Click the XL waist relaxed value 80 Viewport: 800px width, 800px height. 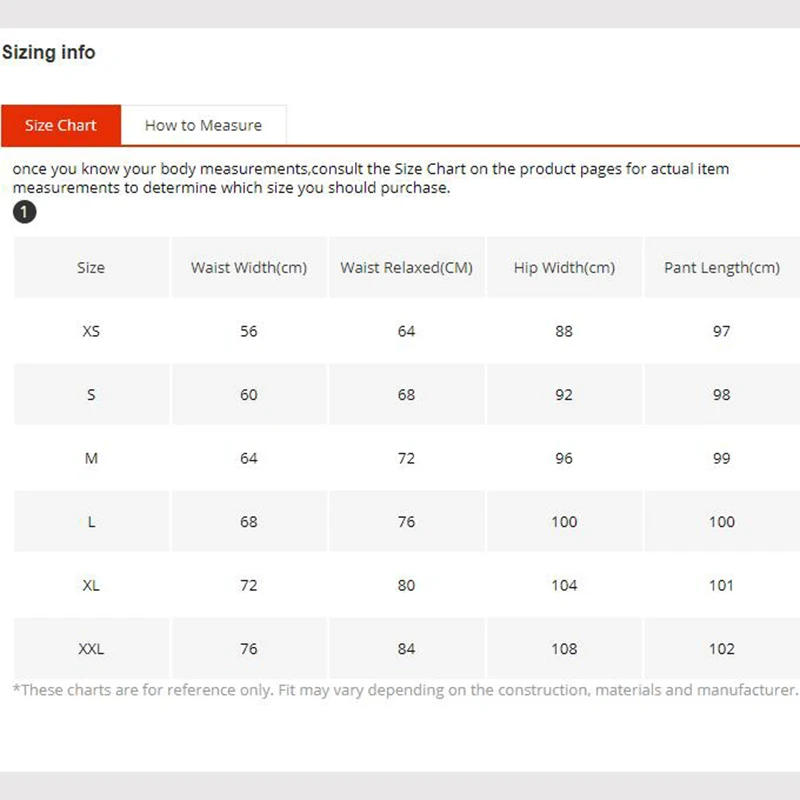[x=406, y=585]
